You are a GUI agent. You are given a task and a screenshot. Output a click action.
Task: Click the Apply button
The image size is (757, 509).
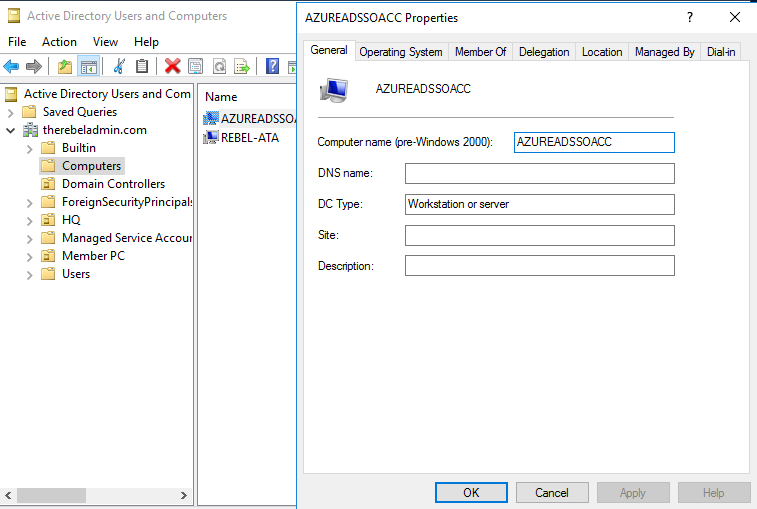click(x=633, y=493)
